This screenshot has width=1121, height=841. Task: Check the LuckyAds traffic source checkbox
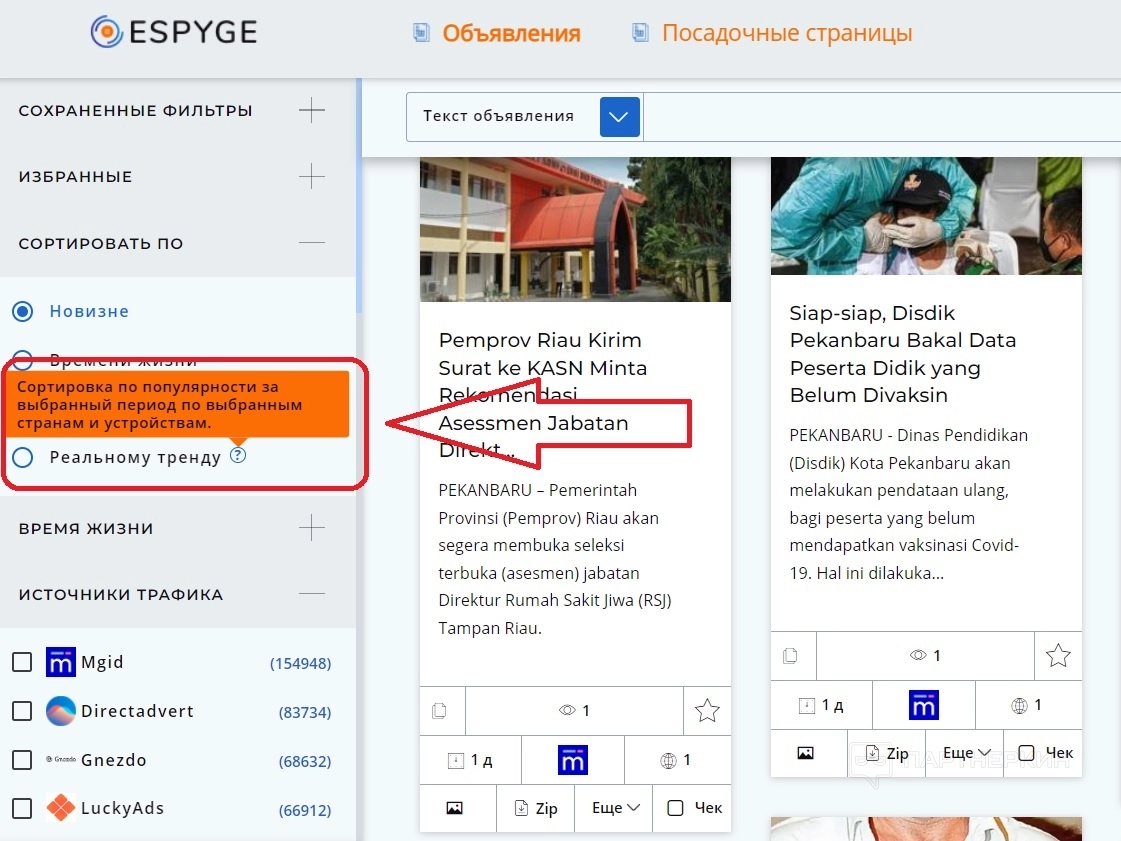pyautogui.click(x=22, y=809)
